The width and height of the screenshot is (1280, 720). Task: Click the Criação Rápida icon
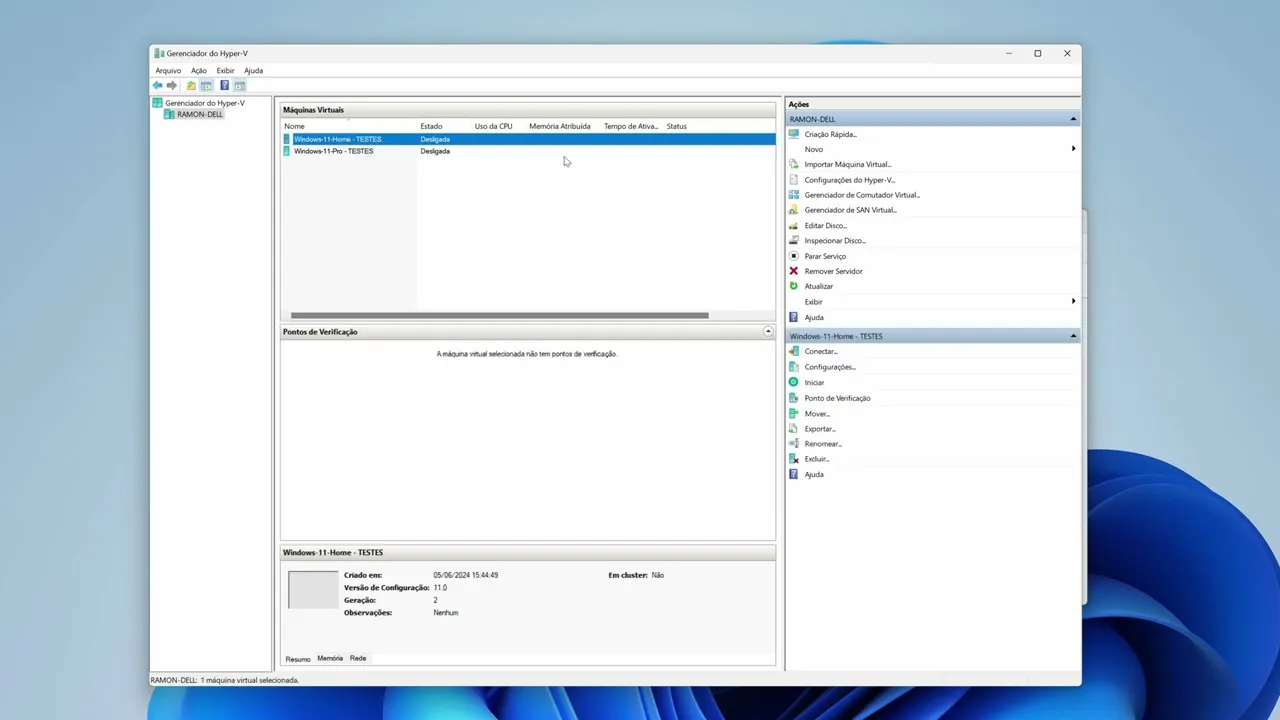794,134
